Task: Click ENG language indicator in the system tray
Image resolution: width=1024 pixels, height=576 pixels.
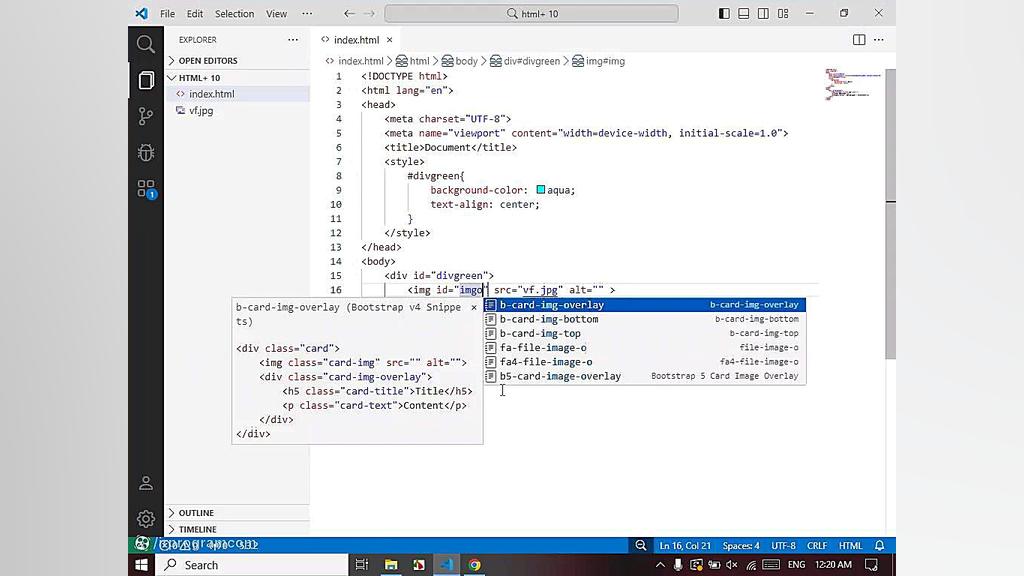Action: (796, 565)
